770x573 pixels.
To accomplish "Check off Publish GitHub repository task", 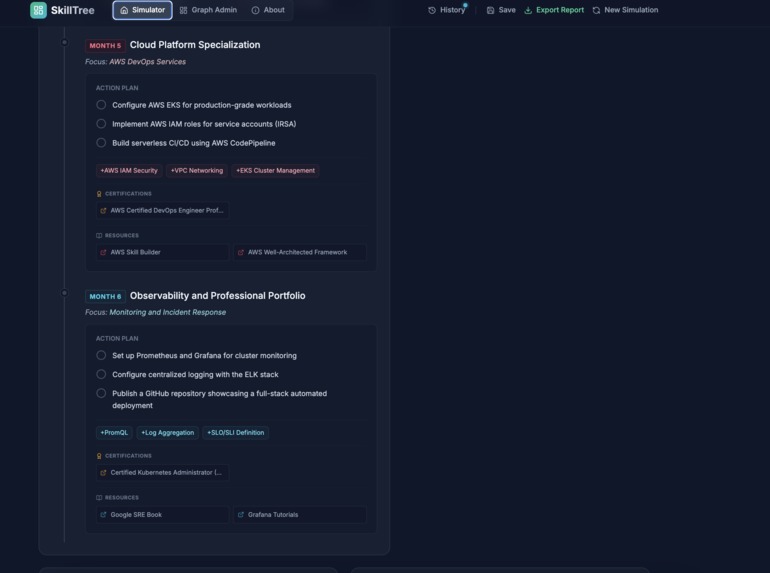I will 101,393.
